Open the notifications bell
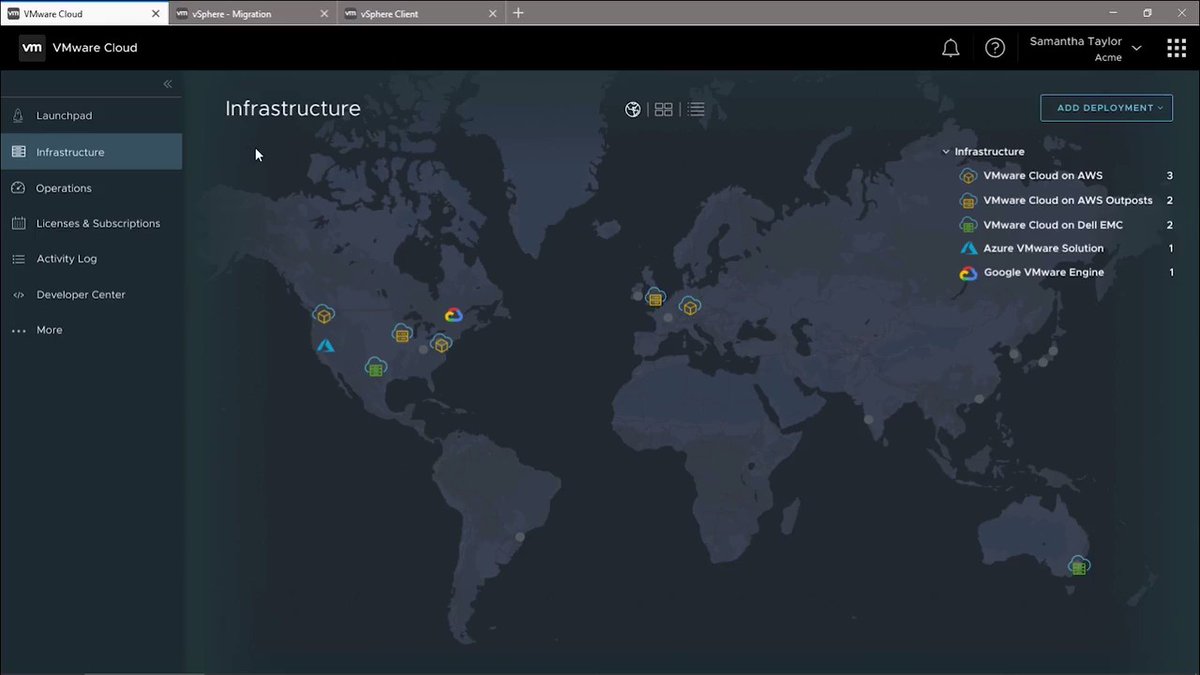The image size is (1200, 675). tap(951, 48)
